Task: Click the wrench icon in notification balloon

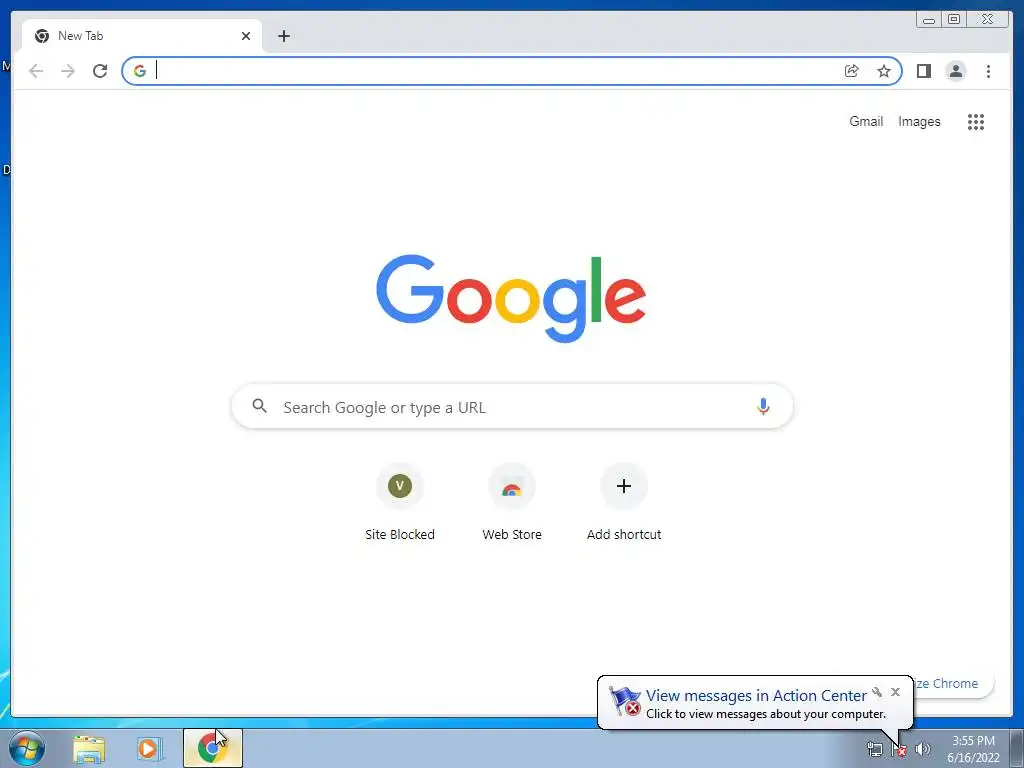Action: [877, 692]
